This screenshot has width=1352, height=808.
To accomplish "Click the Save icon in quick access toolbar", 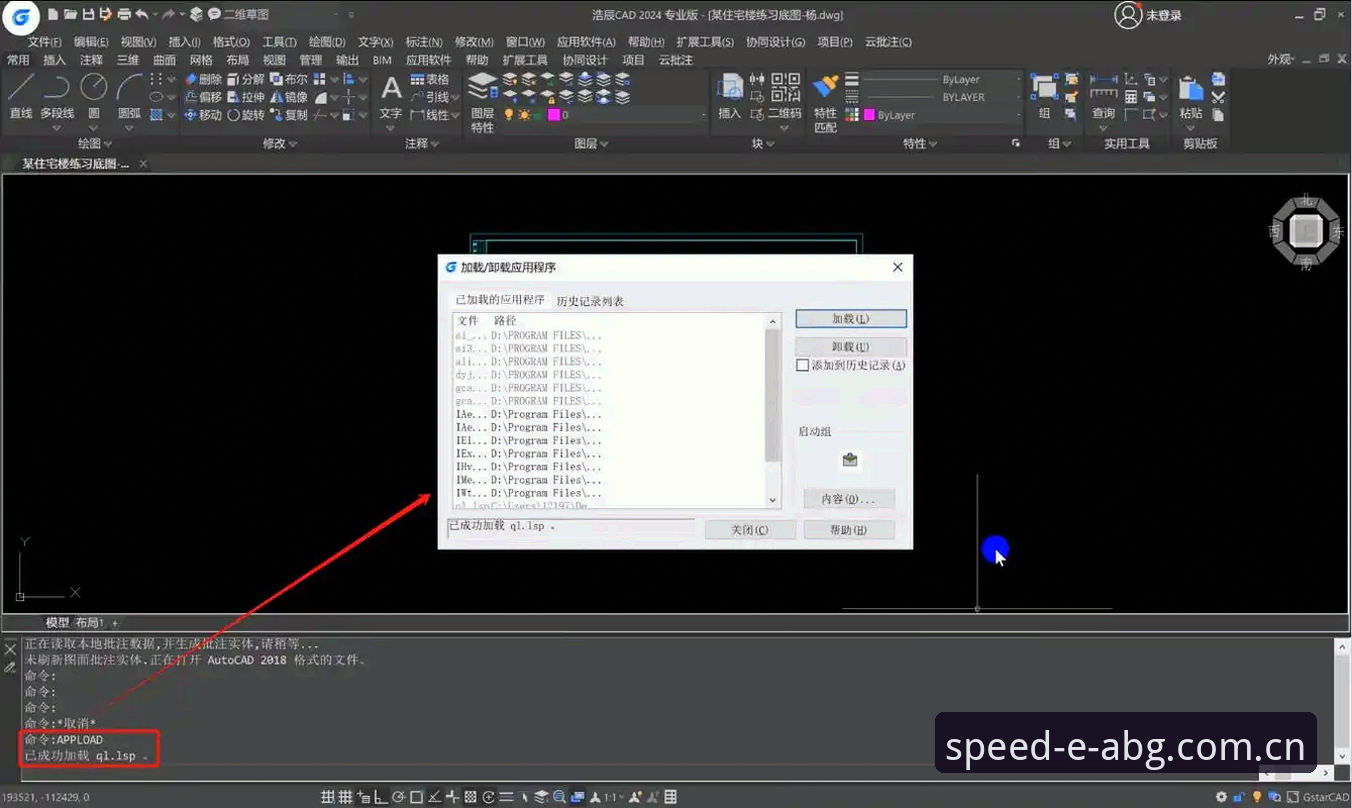I will [x=88, y=15].
